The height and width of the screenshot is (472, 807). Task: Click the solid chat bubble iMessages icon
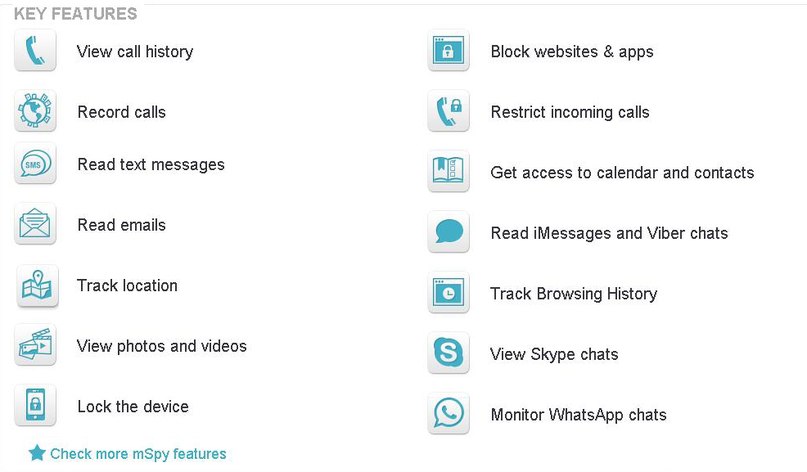pos(448,232)
